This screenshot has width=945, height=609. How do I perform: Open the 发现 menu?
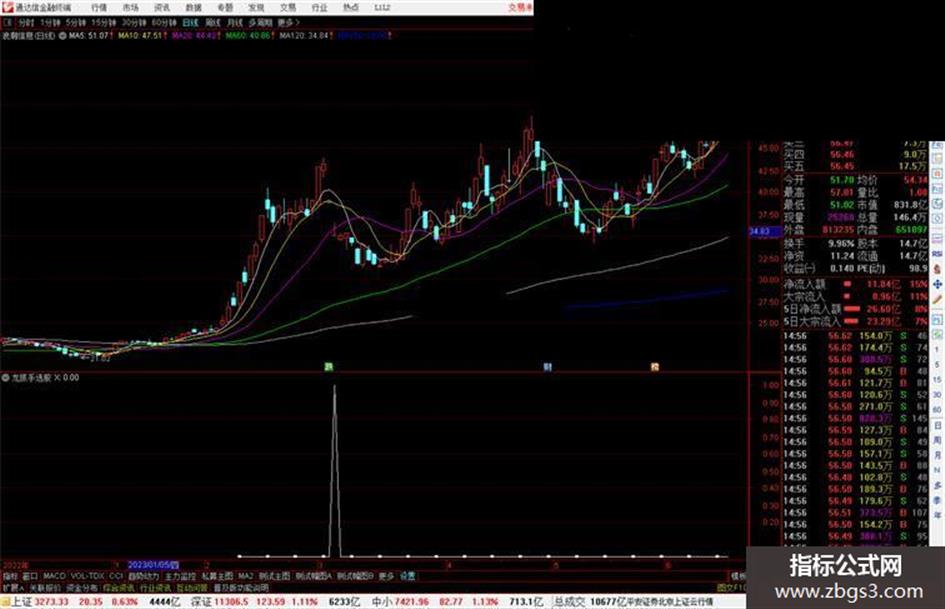coord(256,7)
